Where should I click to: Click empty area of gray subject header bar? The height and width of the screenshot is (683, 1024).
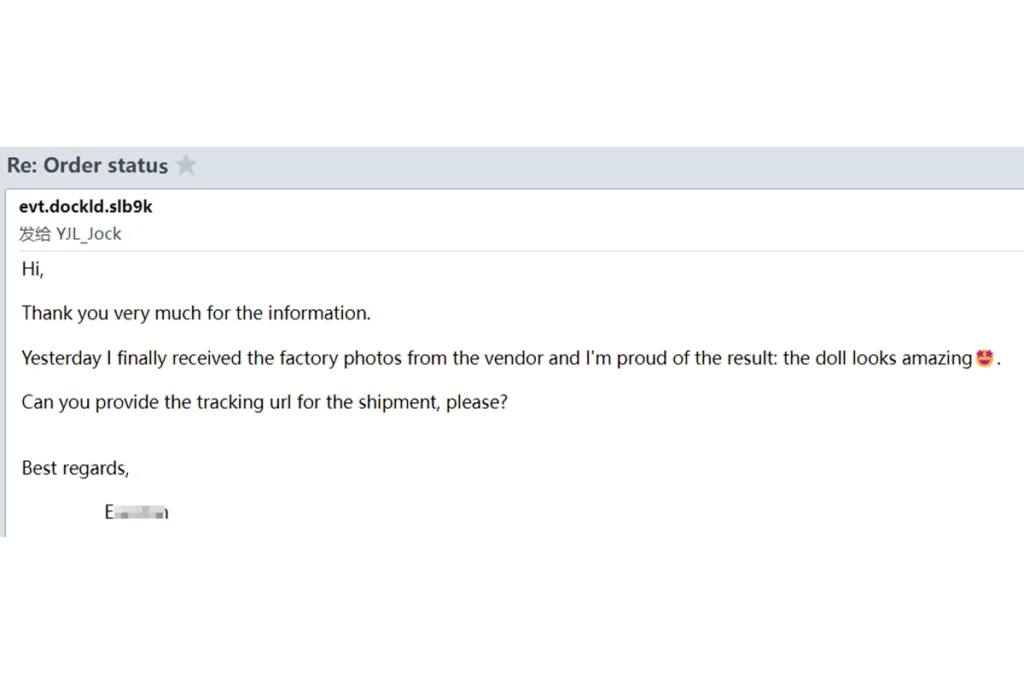pyautogui.click(x=588, y=167)
